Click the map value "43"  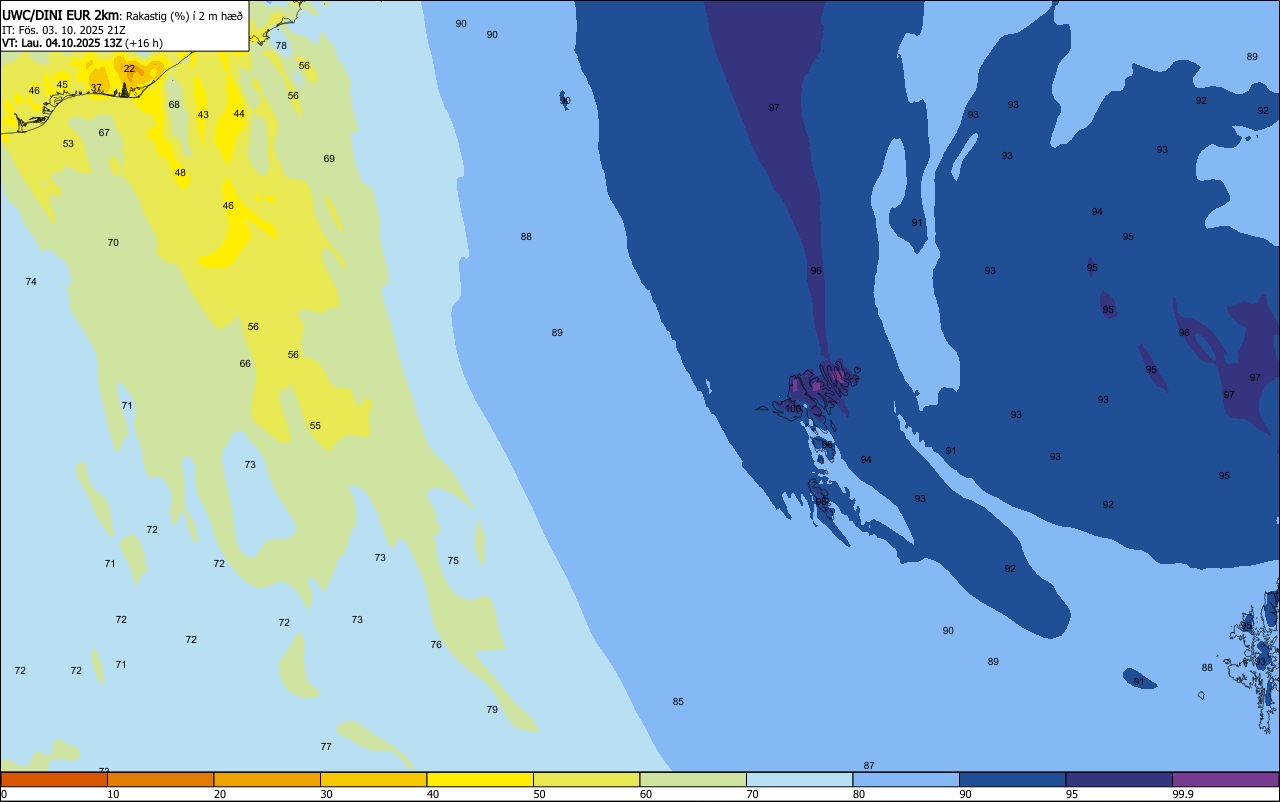point(203,115)
